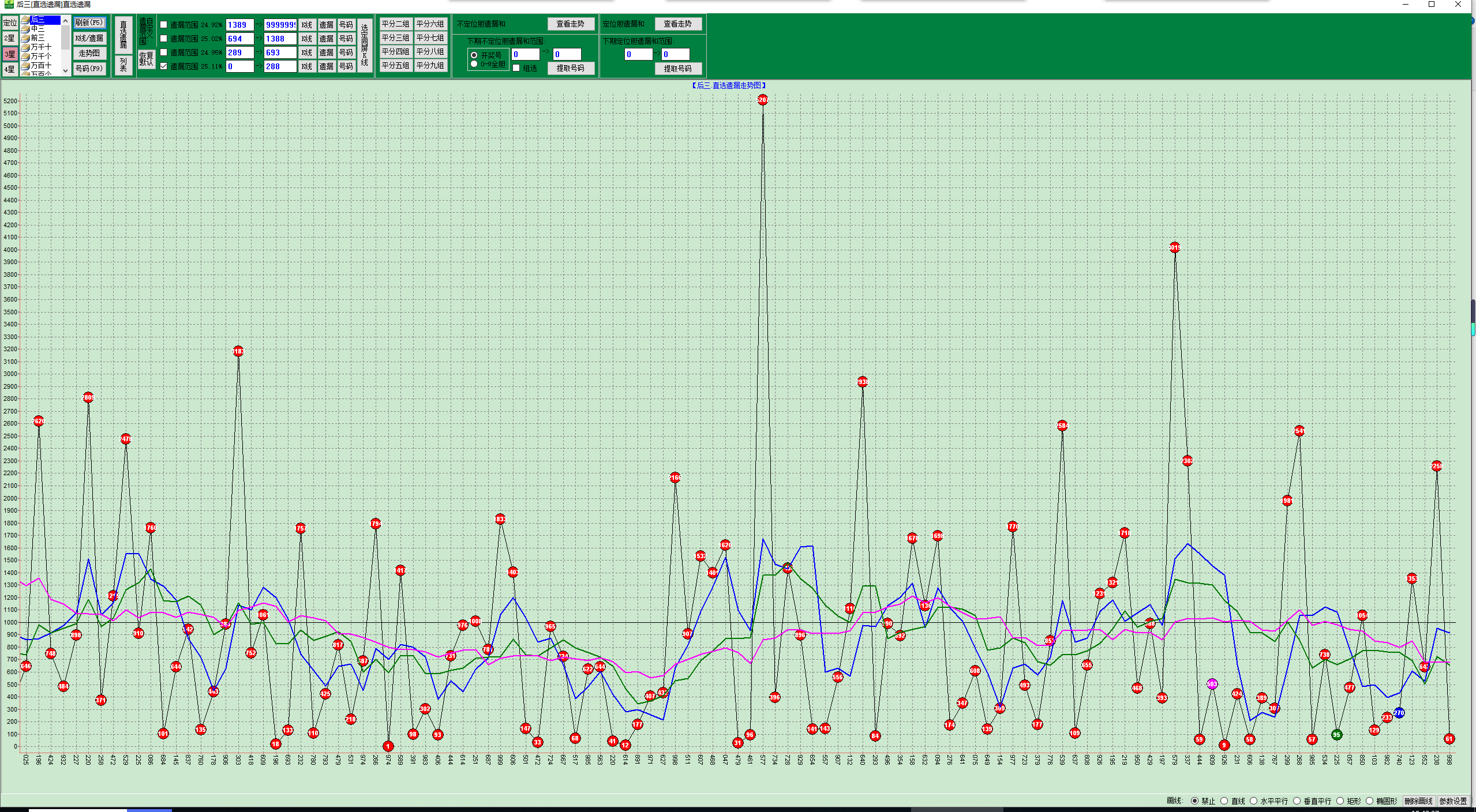Screen dimensions: 1476x812
Task: Click the blue 270 data point marker
Action: pyautogui.click(x=1399, y=713)
